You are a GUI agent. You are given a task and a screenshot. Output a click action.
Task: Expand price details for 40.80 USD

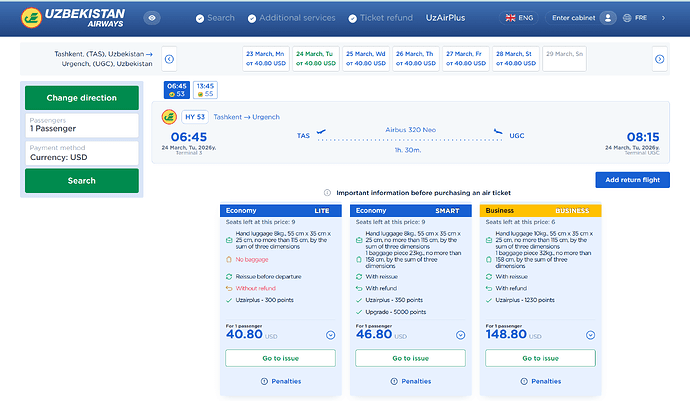point(330,335)
